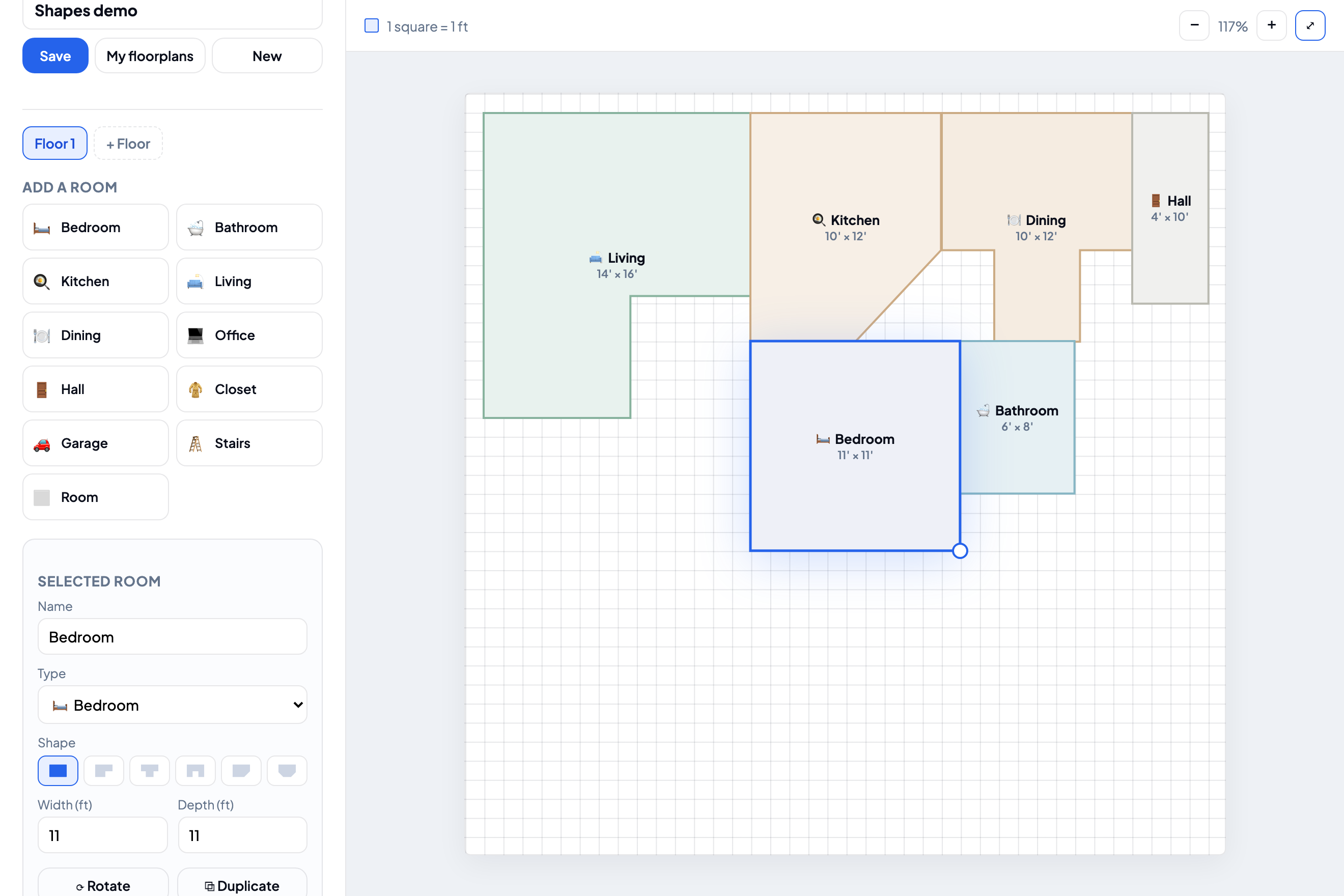Add a generic Room from the list
The height and width of the screenshot is (896, 1344).
pos(95,497)
